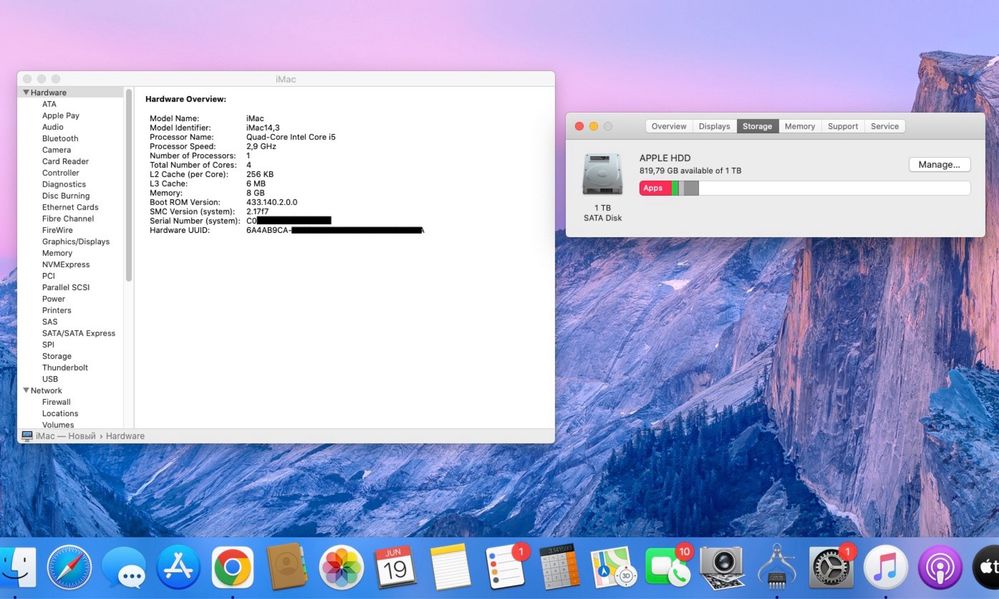Select Printers in the sidebar
Screen dimensions: 999x599
click(57, 310)
